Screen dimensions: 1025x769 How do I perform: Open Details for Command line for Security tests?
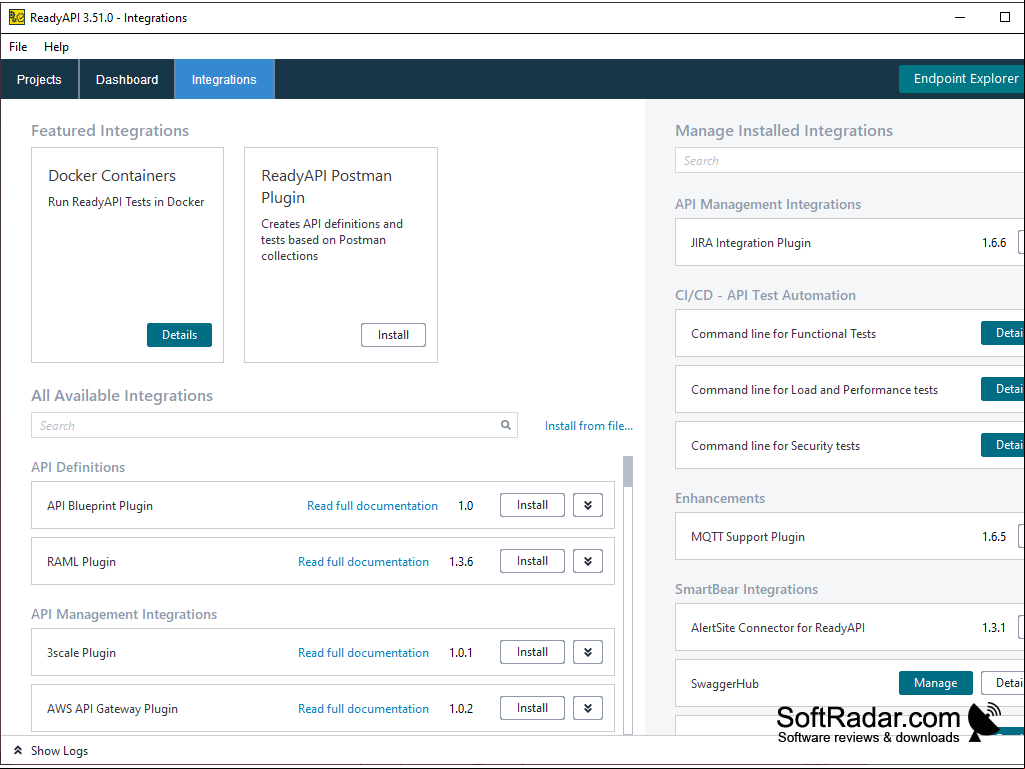point(1003,445)
